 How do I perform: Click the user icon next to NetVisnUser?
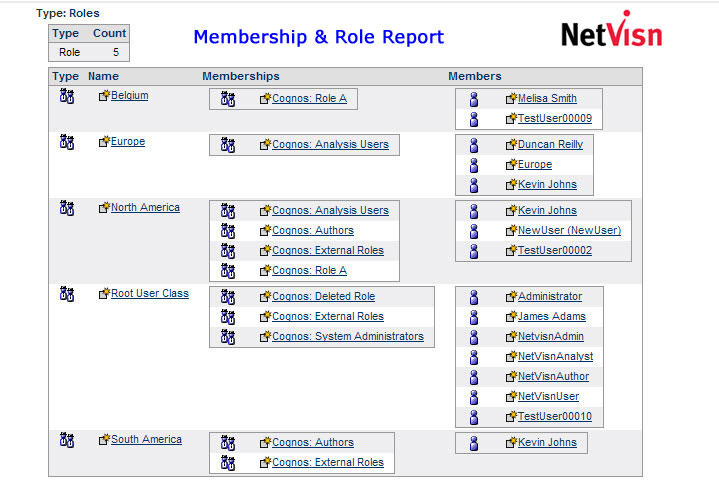click(x=474, y=397)
